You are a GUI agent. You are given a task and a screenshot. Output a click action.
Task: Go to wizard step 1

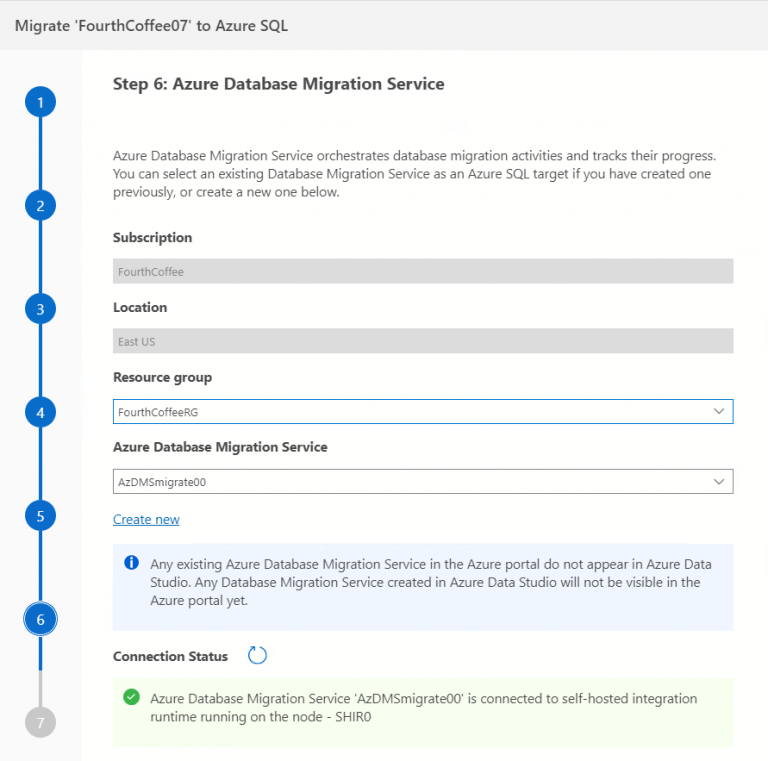click(x=40, y=102)
